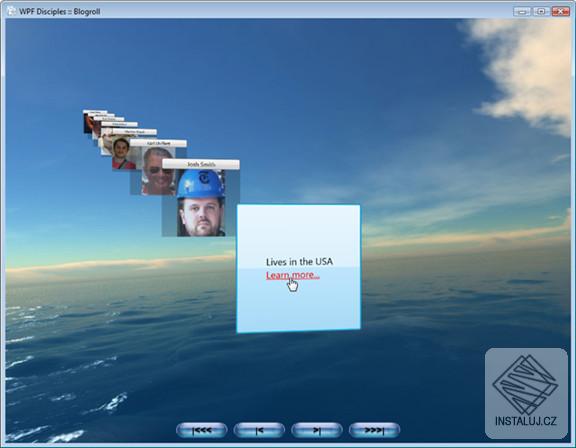This screenshot has height=448, width=576.
Task: Click the light blue info panel background
Action: (x=298, y=305)
